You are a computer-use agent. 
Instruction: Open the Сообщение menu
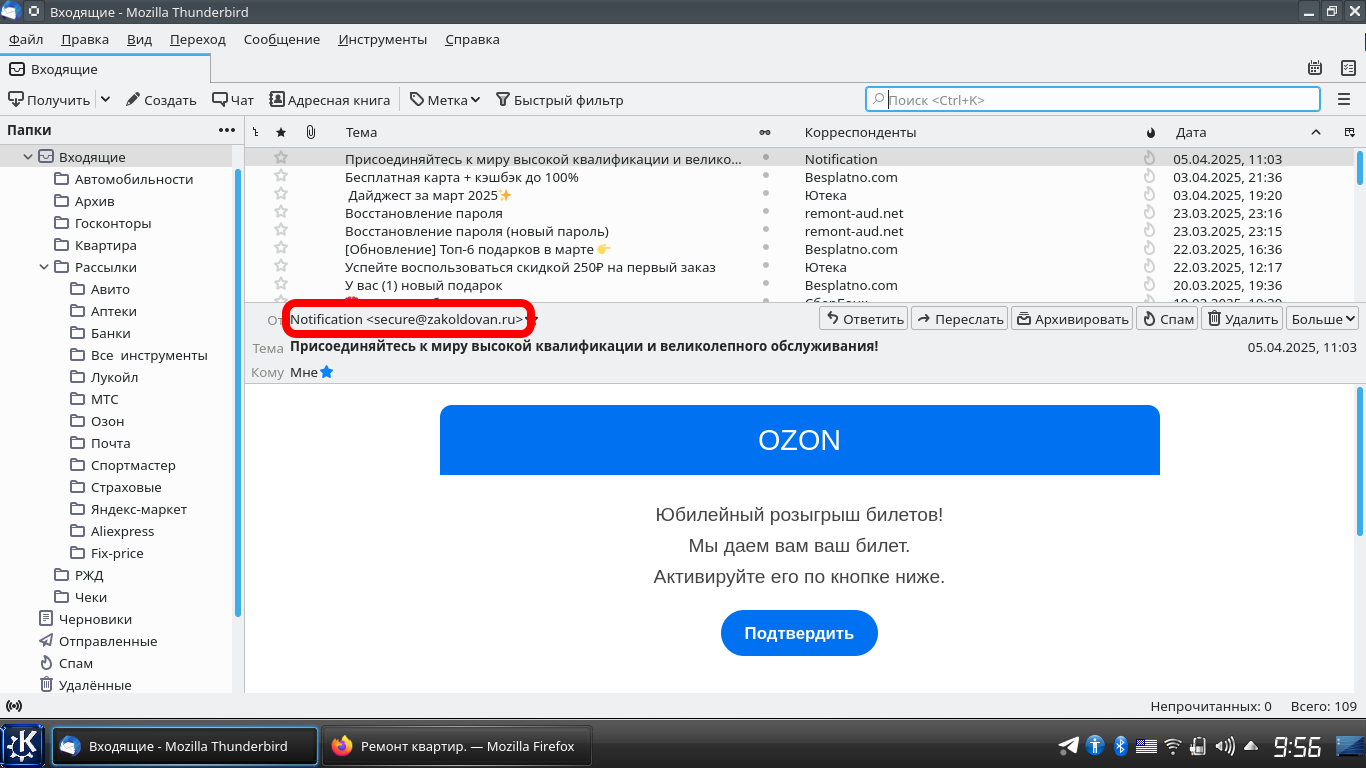click(x=281, y=39)
